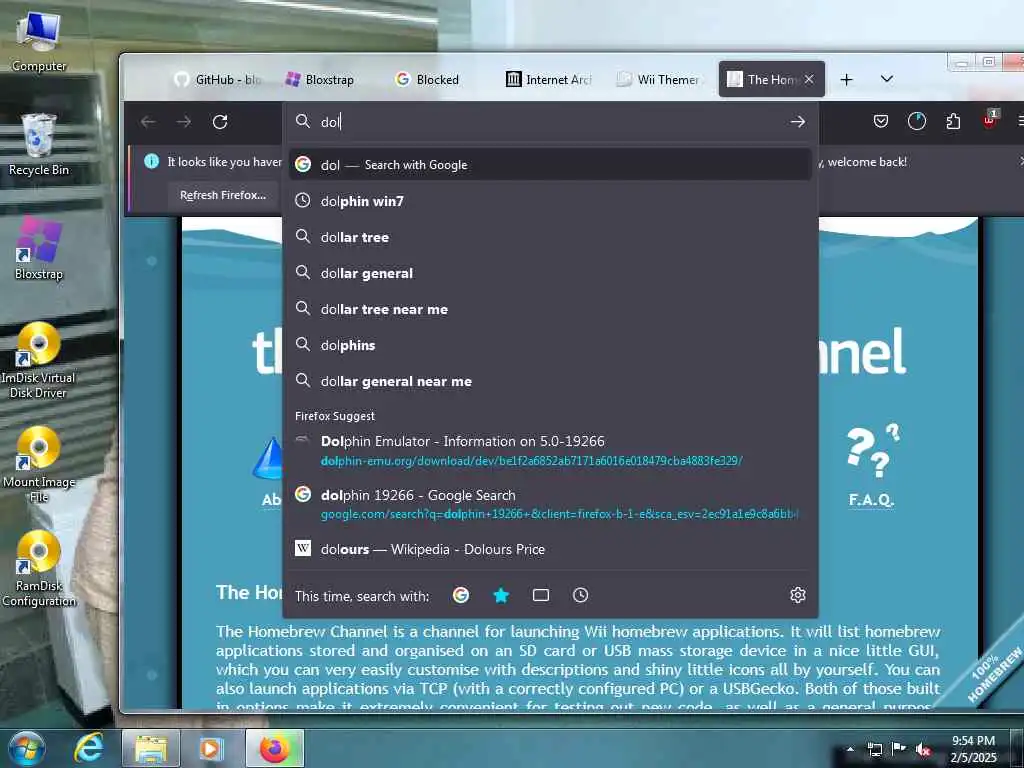Select 'dollar tree near me' suggestion
The image size is (1024, 768).
pos(550,309)
